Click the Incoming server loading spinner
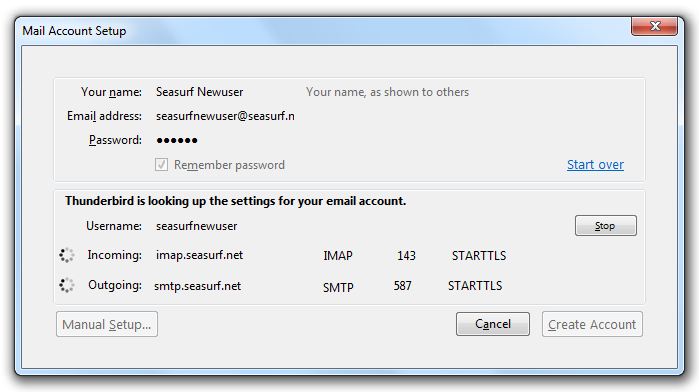699x392 pixels. click(x=67, y=255)
